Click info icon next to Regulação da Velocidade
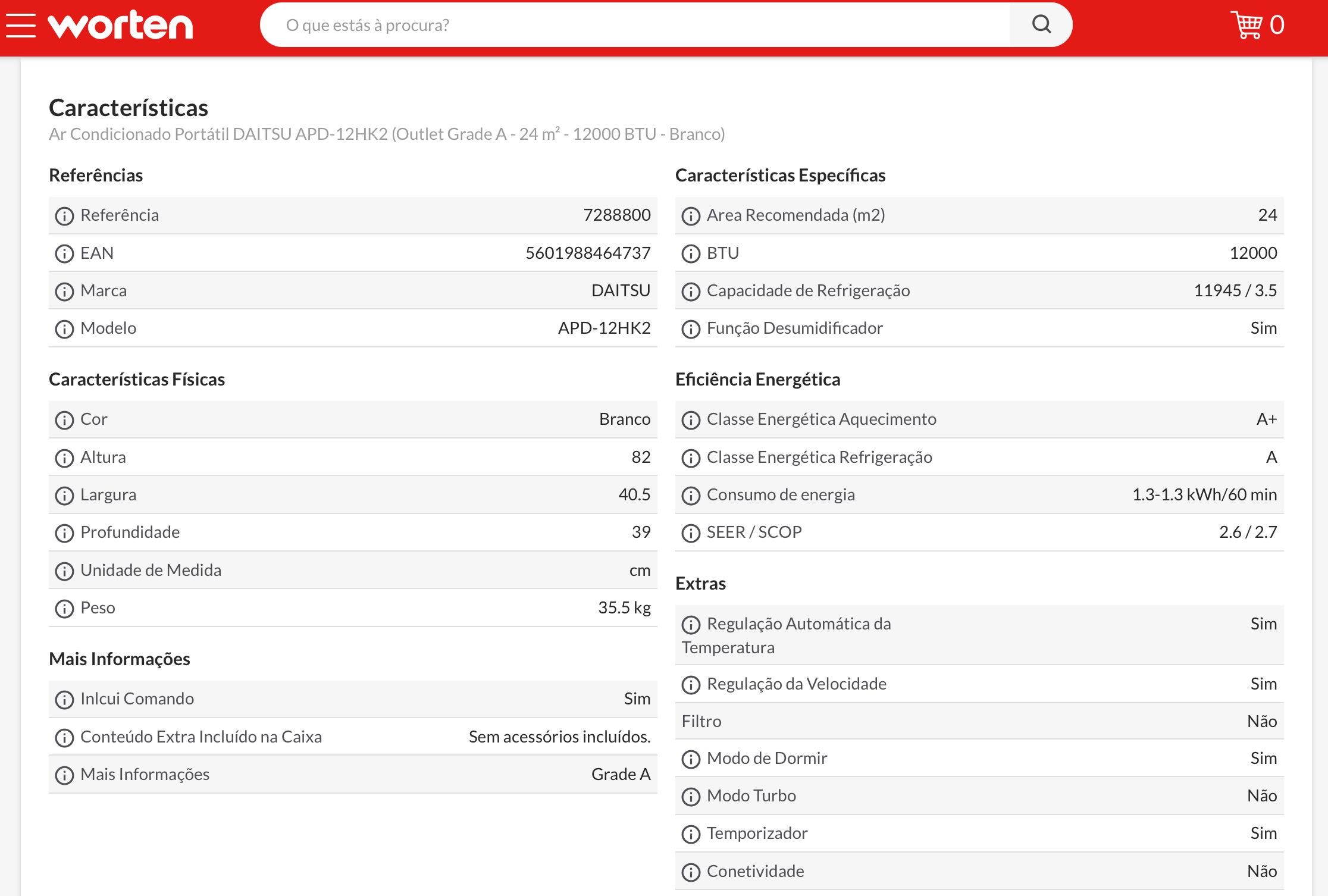The image size is (1328, 896). click(x=691, y=685)
